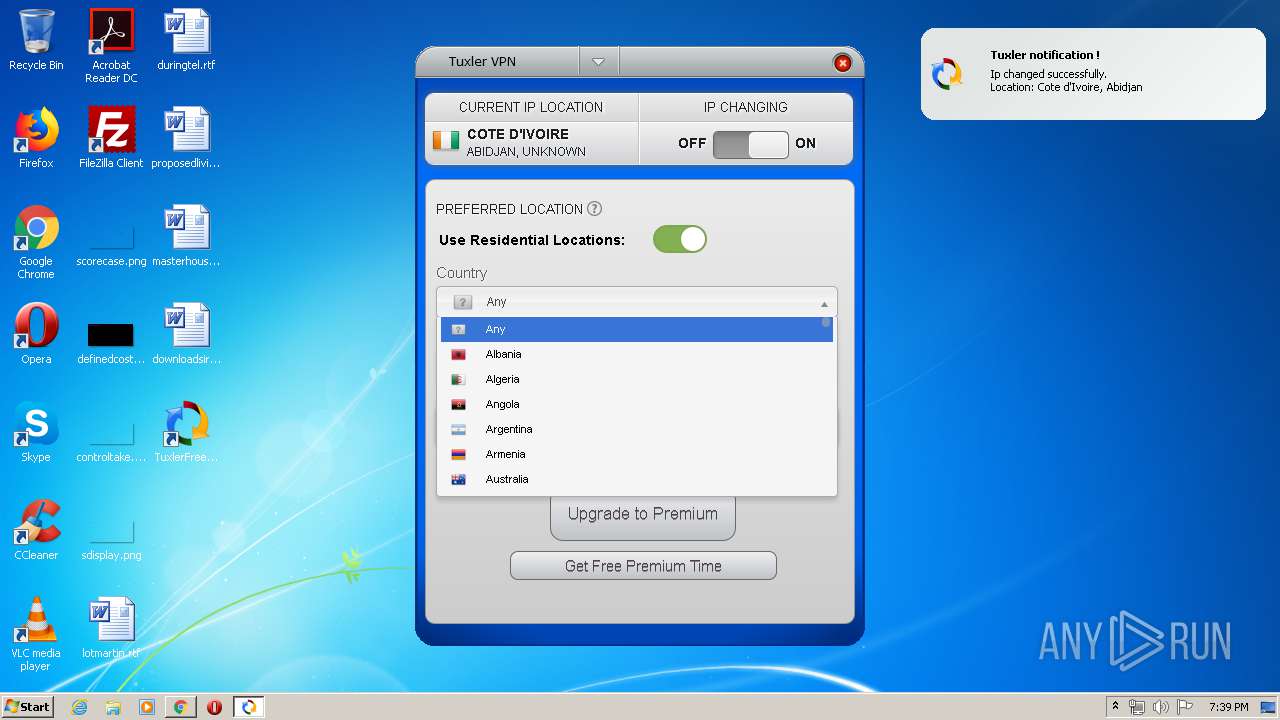Viewport: 1280px width, 720px height.
Task: Click the country list scrollbar thumb
Action: [826, 323]
